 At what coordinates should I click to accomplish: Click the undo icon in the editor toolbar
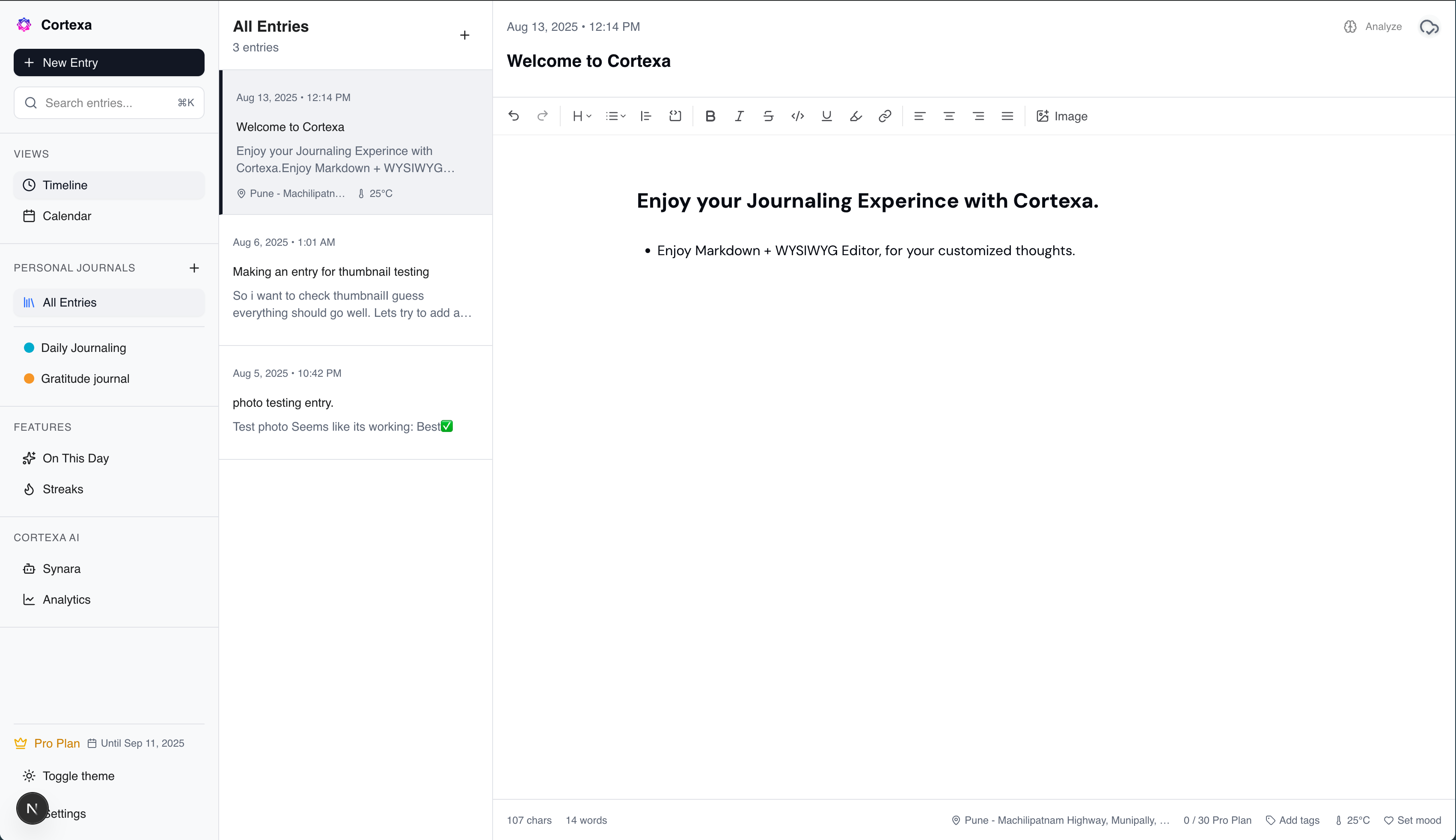[513, 116]
